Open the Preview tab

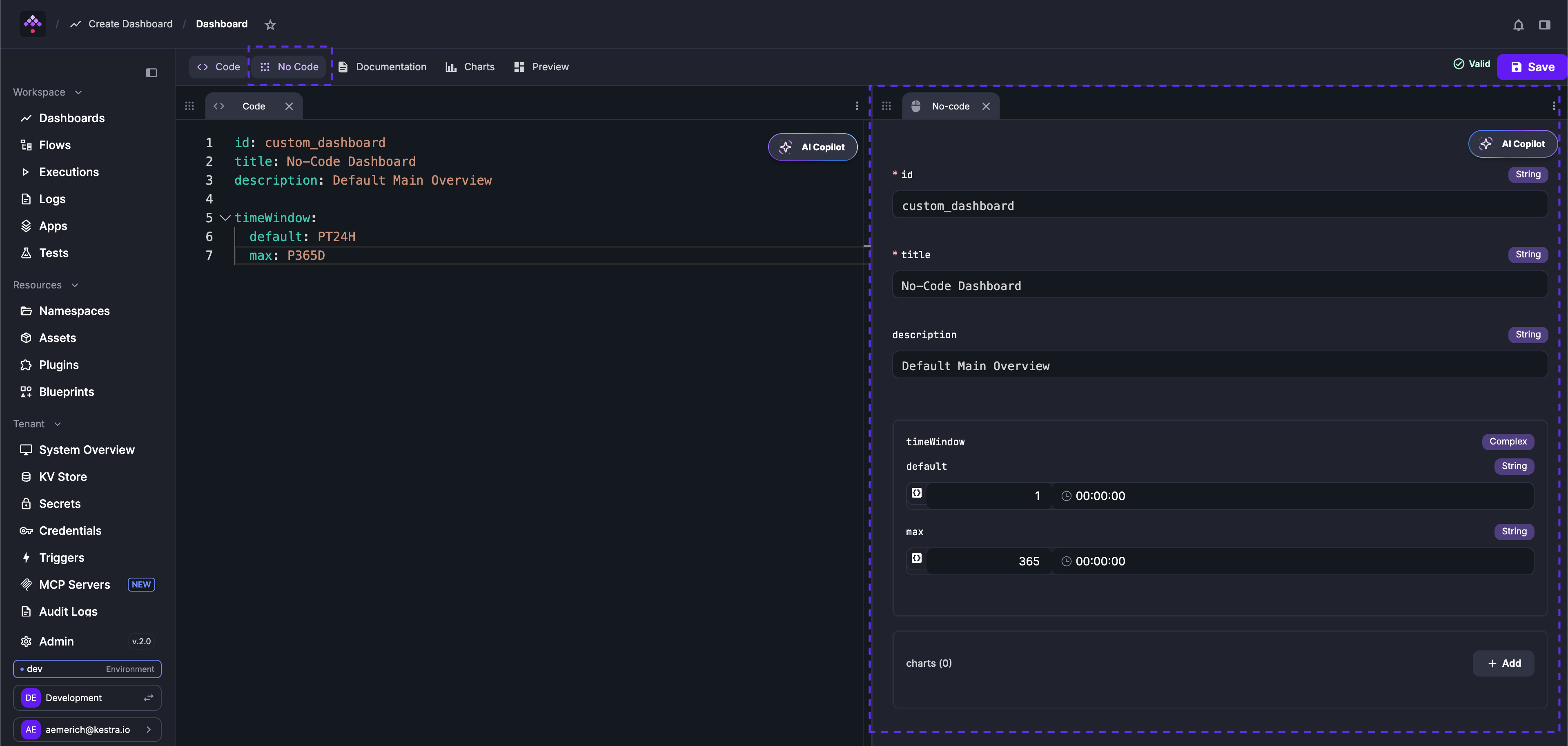(542, 67)
